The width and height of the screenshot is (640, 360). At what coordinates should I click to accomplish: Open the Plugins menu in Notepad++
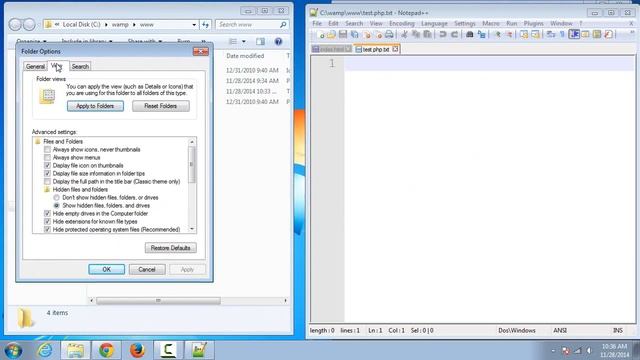(533, 23)
